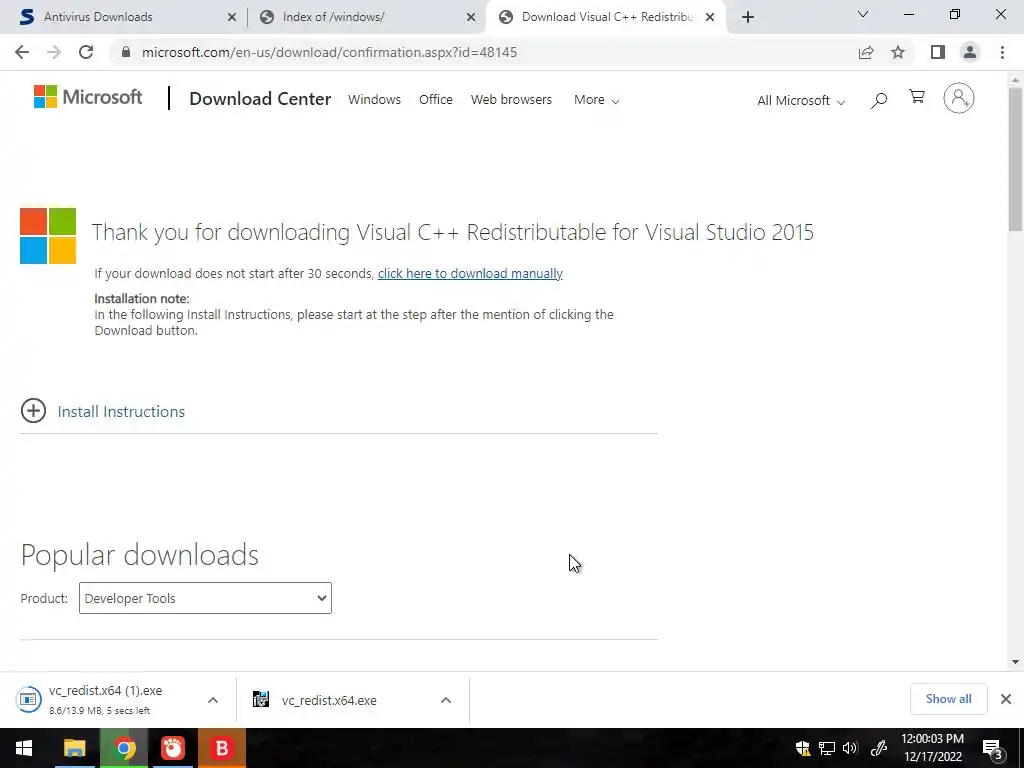
Task: Open the browser side panel
Action: click(x=938, y=52)
